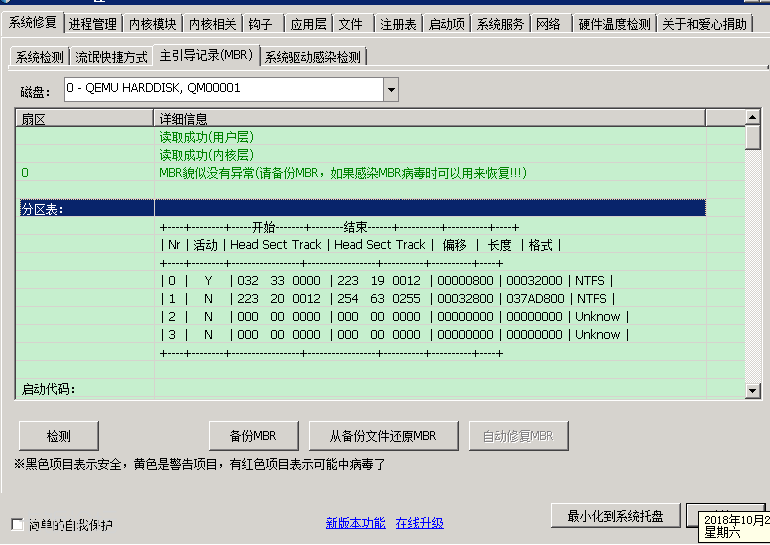Screen dimensions: 770x545
Task: Click the list scroll down arrow
Action: [752, 391]
